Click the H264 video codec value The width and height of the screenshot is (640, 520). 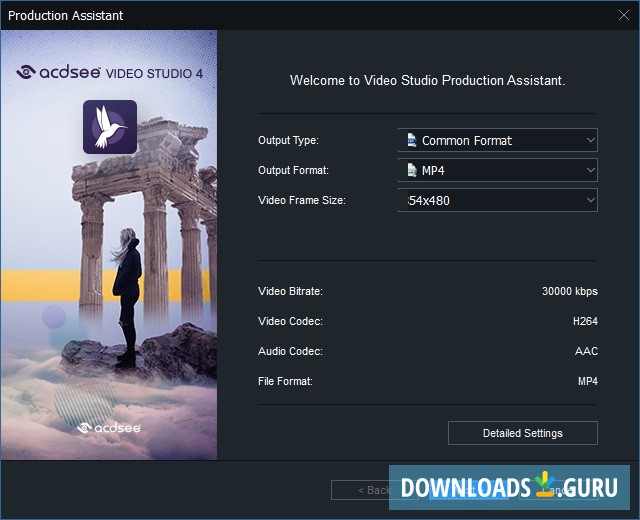pyautogui.click(x=585, y=321)
